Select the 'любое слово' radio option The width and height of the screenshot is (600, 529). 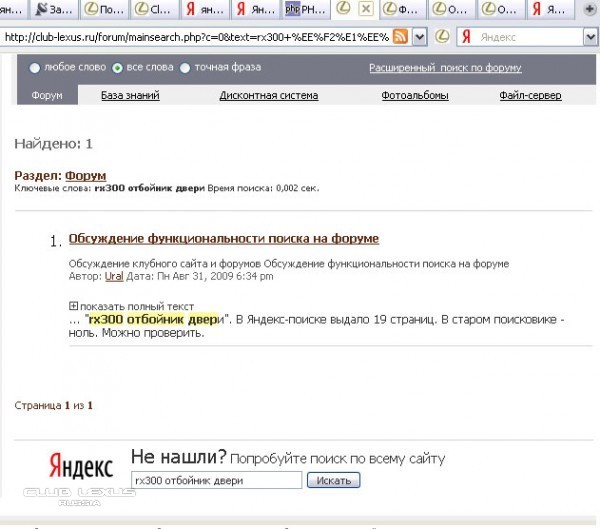pos(36,68)
